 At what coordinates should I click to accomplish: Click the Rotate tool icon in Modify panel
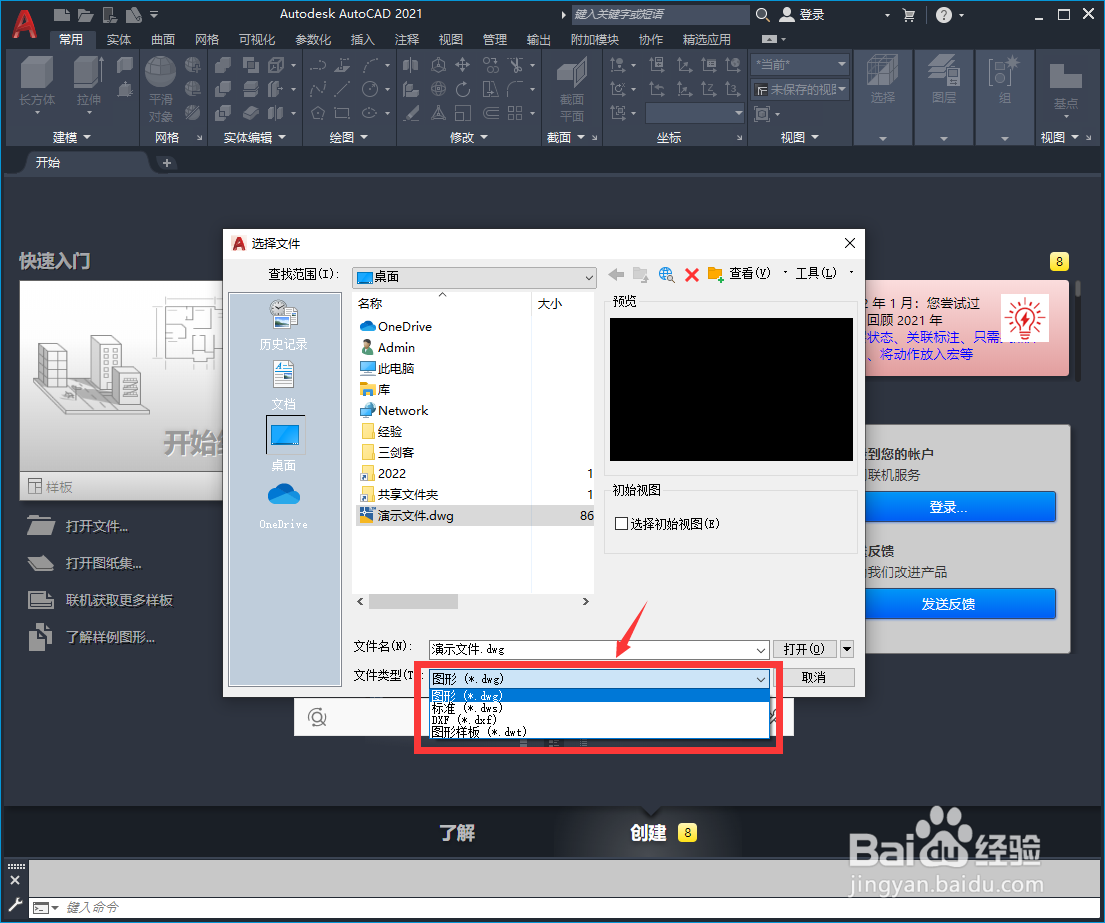tap(462, 89)
